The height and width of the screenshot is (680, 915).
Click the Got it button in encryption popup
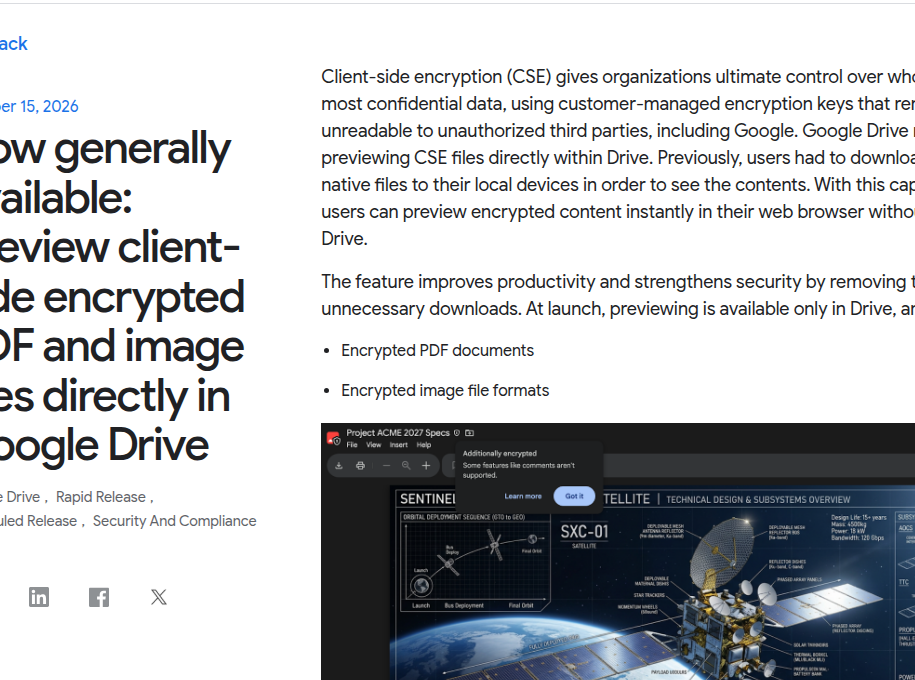point(574,496)
